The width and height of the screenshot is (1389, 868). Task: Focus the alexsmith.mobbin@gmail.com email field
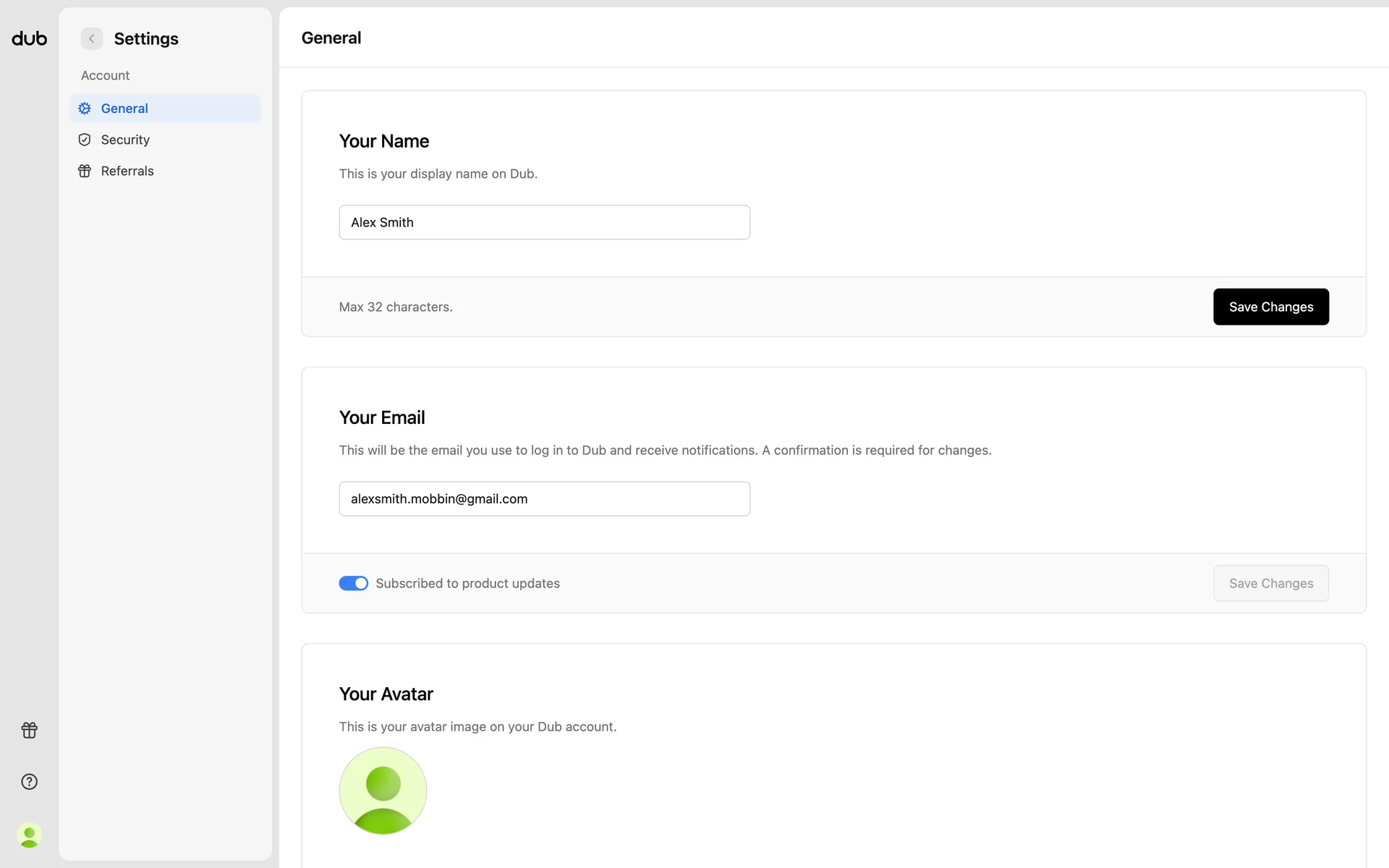coord(544,498)
